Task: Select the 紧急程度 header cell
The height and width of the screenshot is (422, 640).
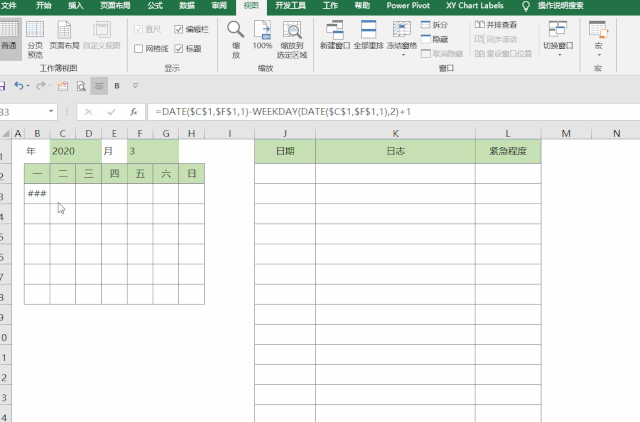Action: 508,151
